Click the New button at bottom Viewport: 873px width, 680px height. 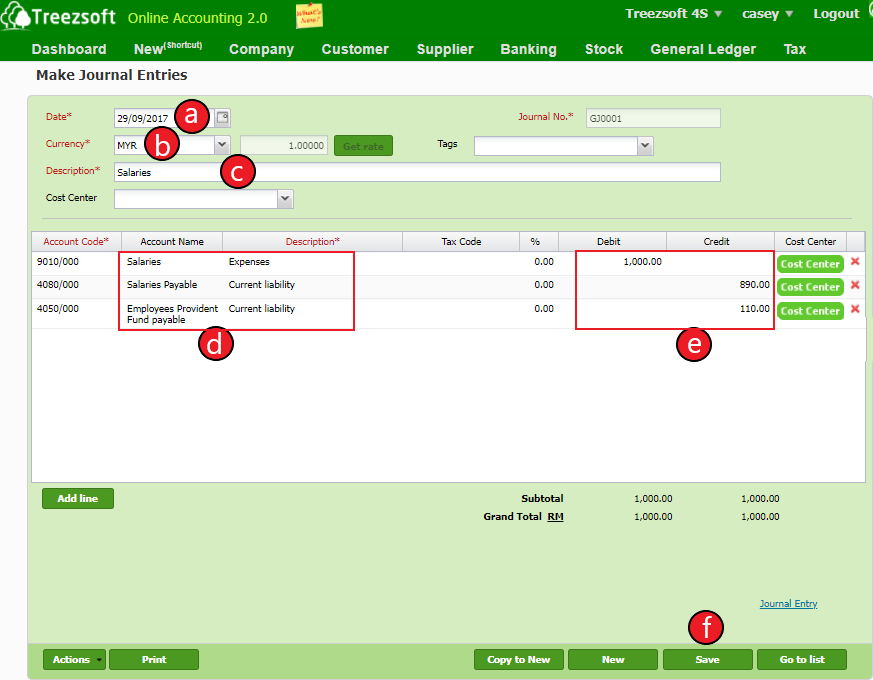coord(613,659)
